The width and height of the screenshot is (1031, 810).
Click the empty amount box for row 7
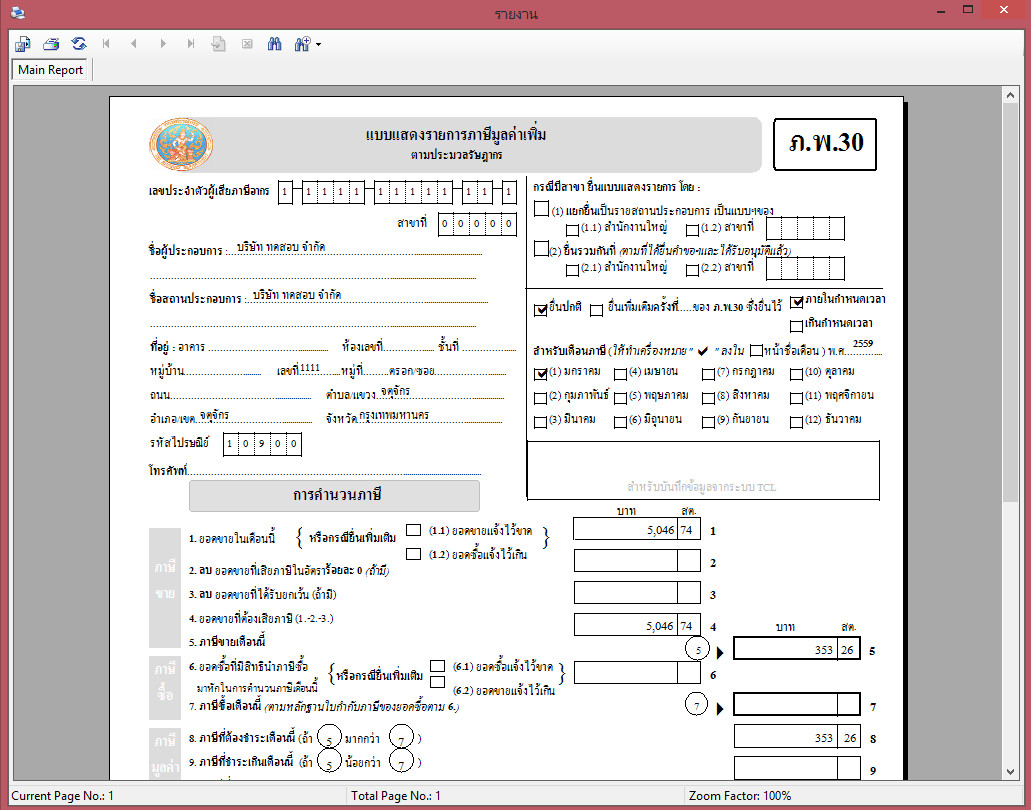pyautogui.click(x=796, y=704)
